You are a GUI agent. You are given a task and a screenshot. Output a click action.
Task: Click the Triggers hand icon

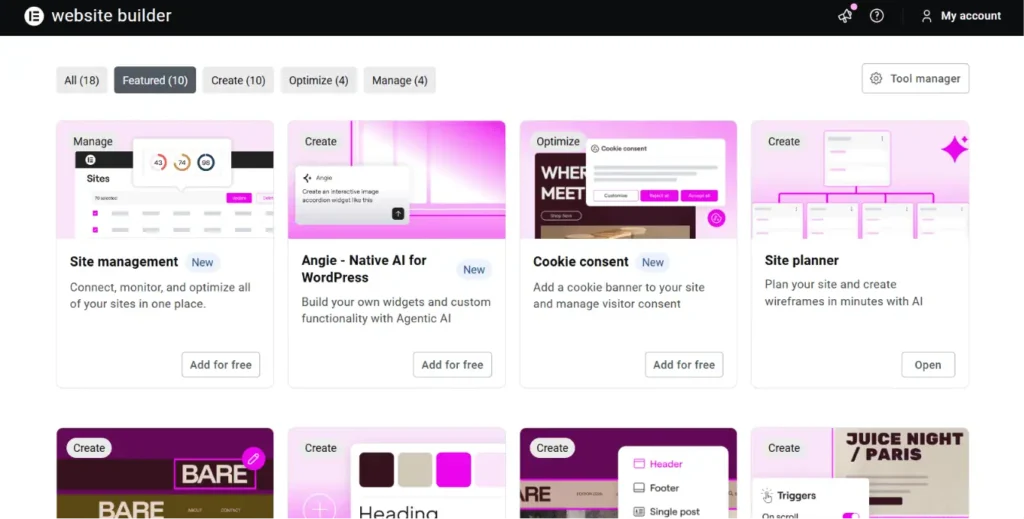pos(767,495)
